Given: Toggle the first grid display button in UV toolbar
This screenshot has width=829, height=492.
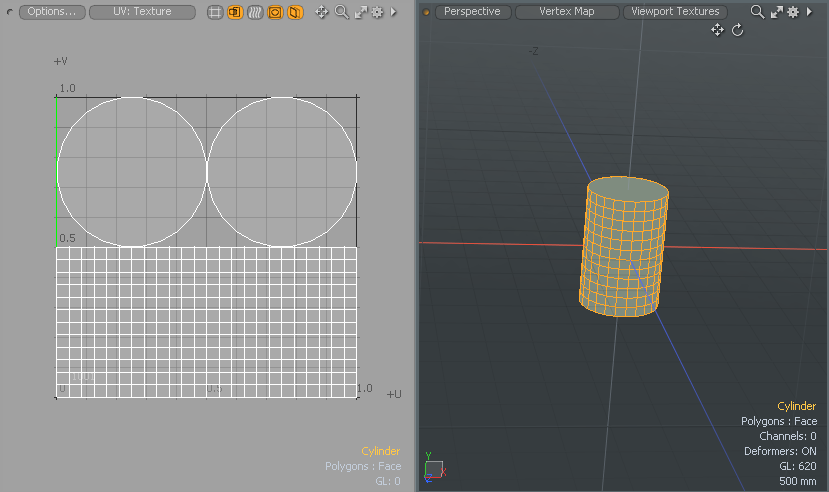Looking at the screenshot, I should click(214, 12).
